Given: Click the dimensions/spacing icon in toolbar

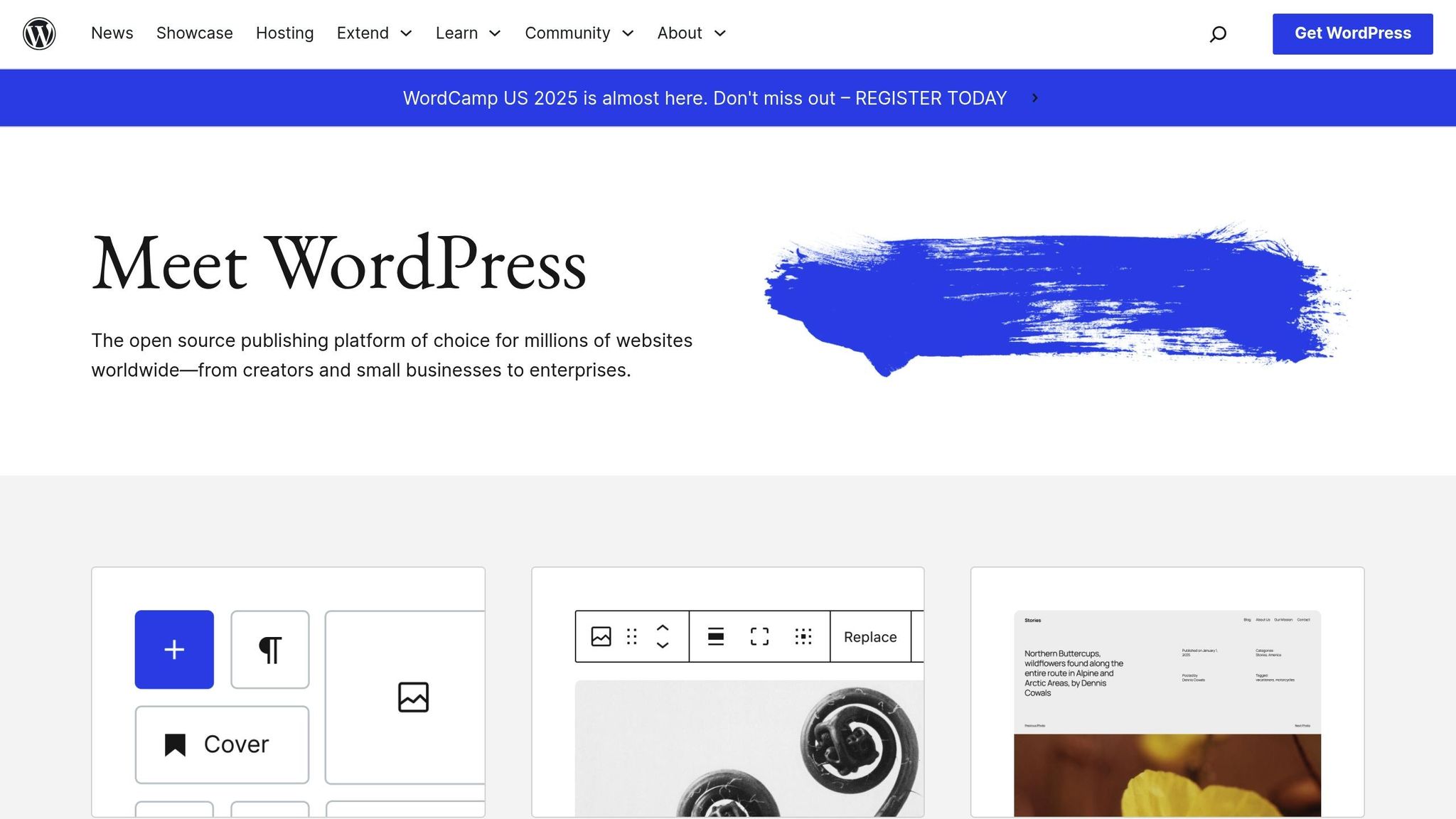Looking at the screenshot, I should 803,636.
